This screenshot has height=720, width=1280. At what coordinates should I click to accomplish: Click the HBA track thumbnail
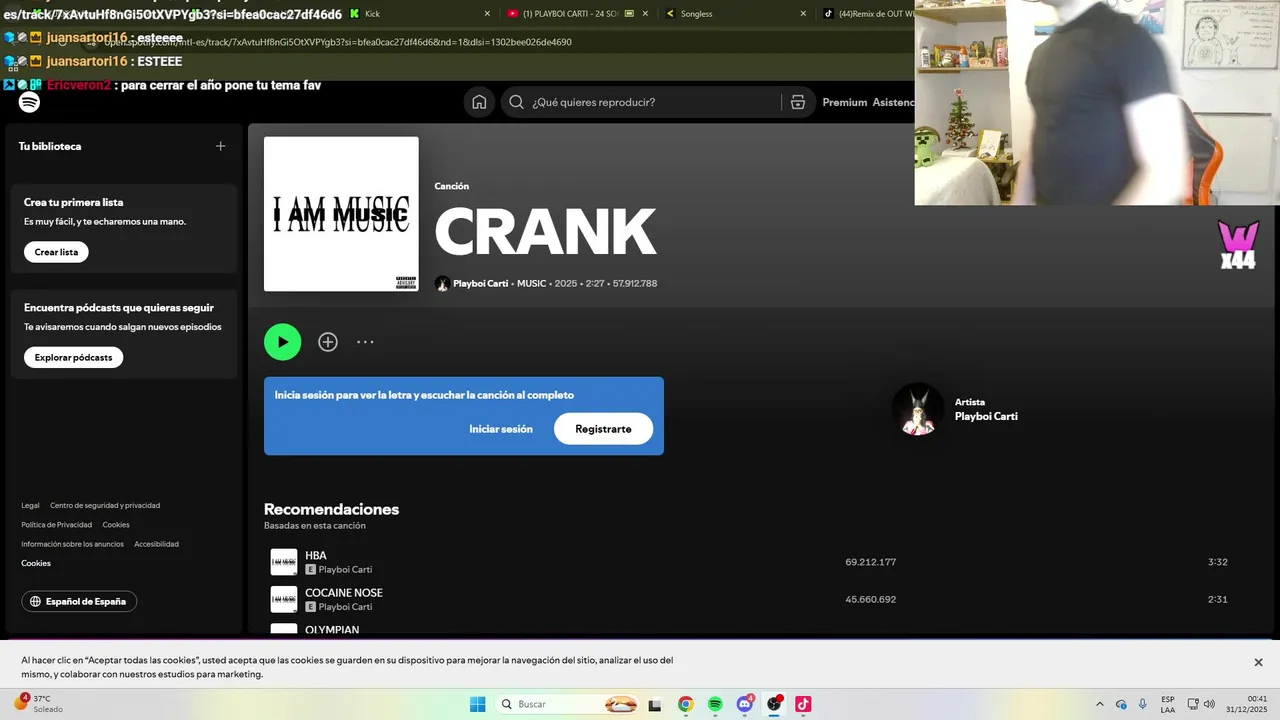click(284, 562)
